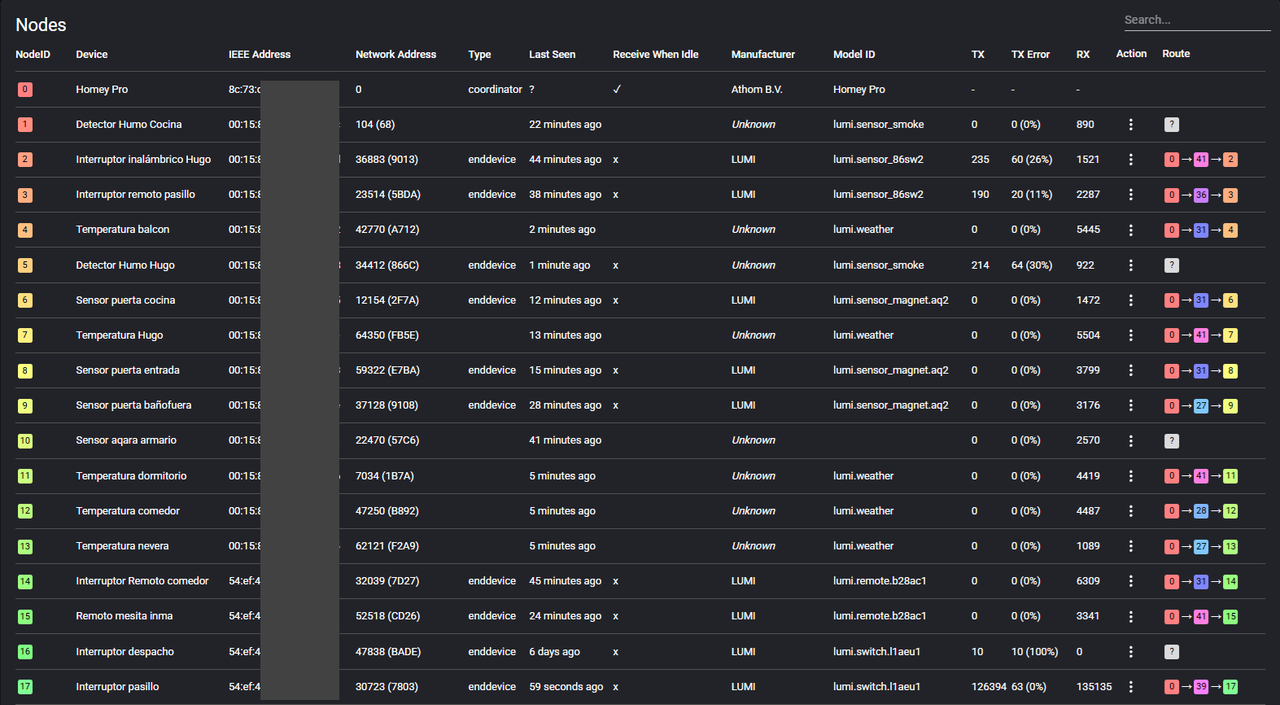Click route node 41 in Interruptor inalámbrico Hugo row
Viewport: 1280px width, 705px height.
pos(1201,160)
